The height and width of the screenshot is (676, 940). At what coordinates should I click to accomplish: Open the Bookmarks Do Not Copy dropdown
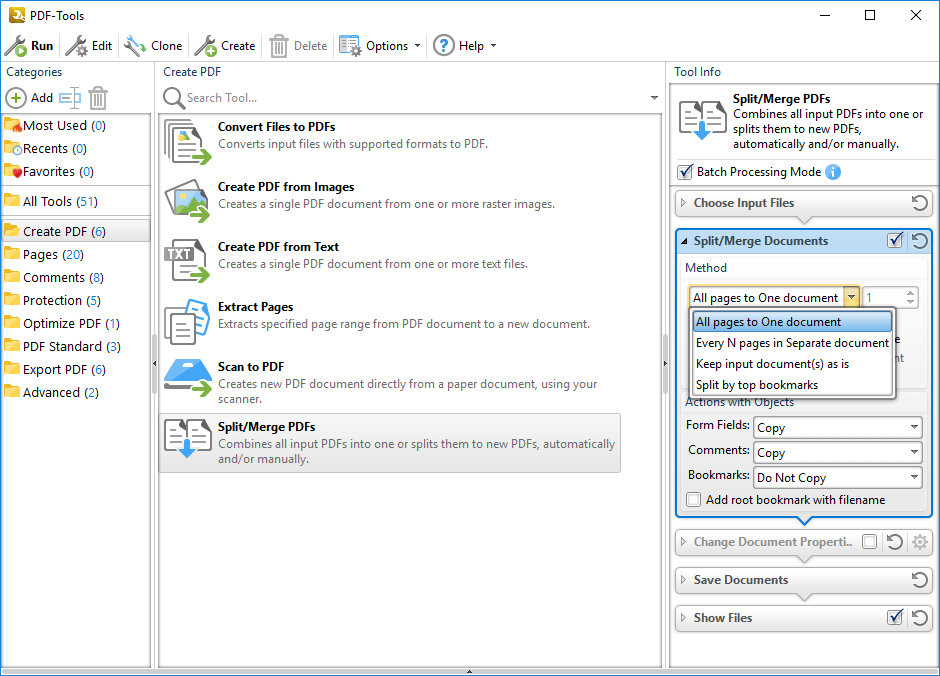(837, 478)
